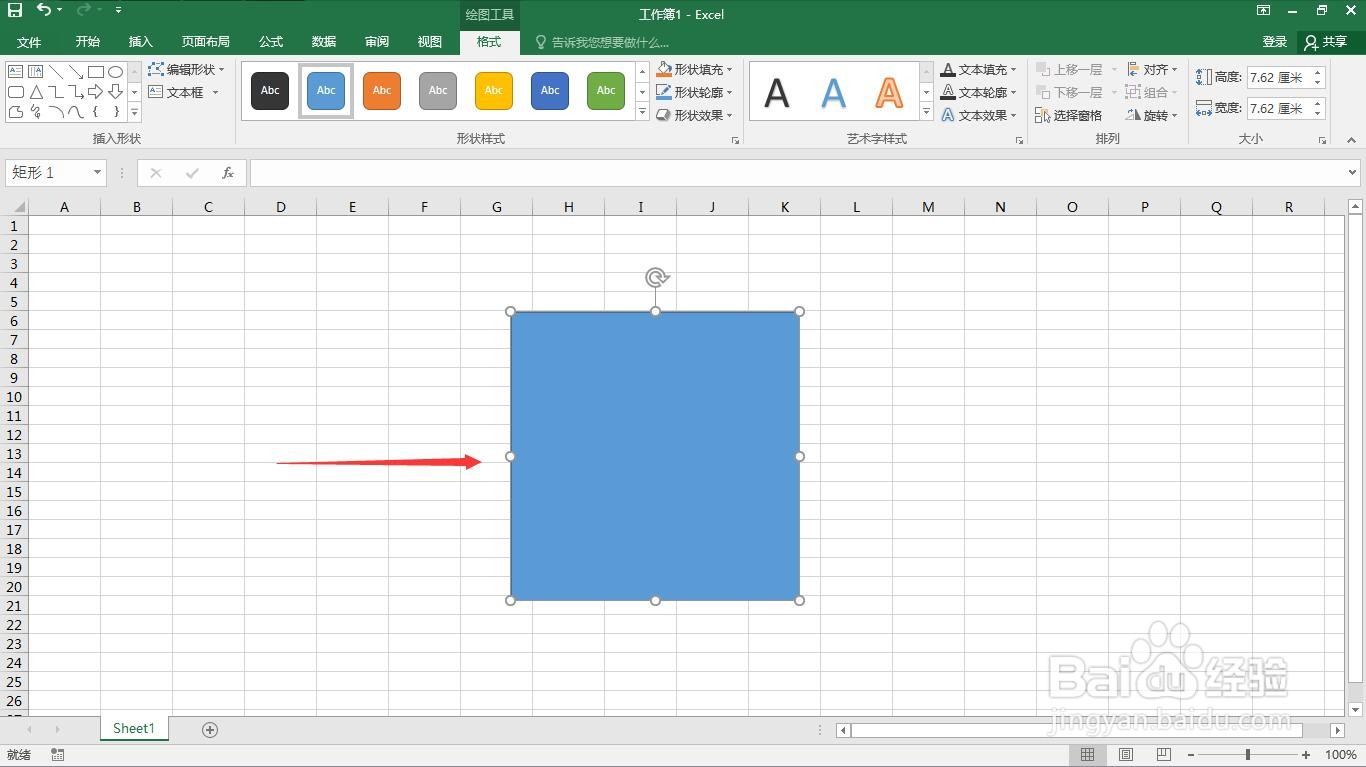
Task: Select the right block arrow shape
Action: [x=95, y=92]
